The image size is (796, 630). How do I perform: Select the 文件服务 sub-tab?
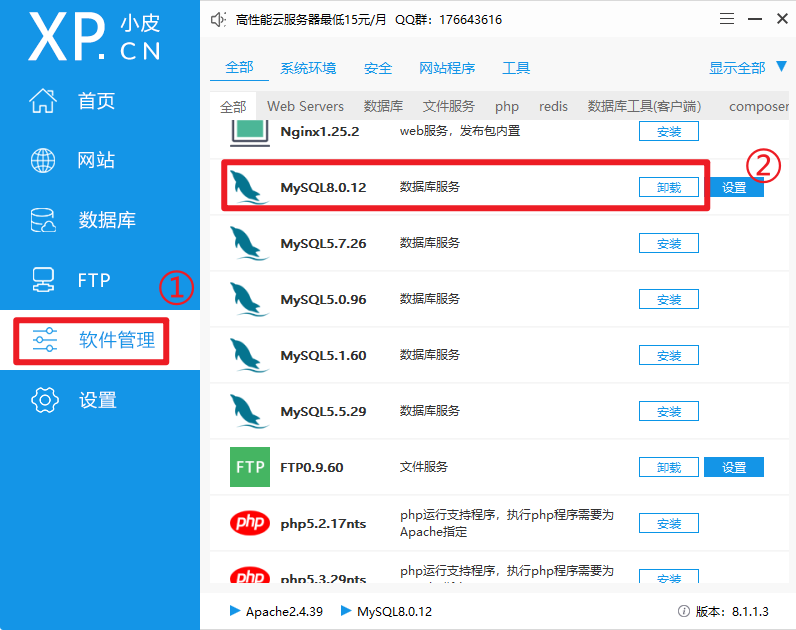click(x=449, y=106)
